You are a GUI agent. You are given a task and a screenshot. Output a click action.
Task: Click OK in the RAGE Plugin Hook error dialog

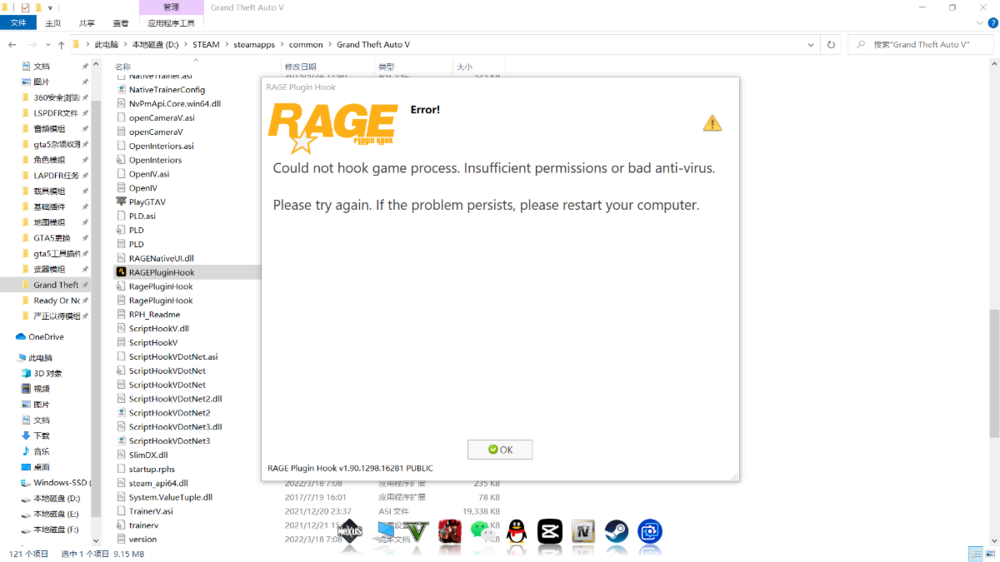(x=500, y=450)
